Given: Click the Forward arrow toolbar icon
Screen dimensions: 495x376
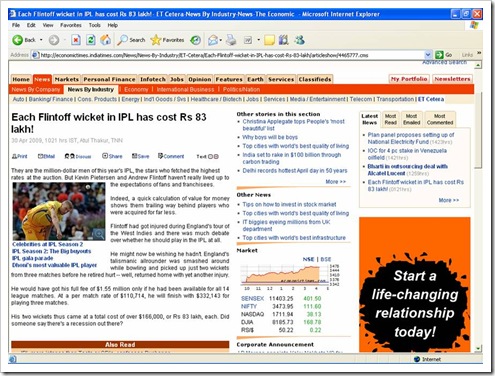Looking at the screenshot, I should tap(54, 40).
